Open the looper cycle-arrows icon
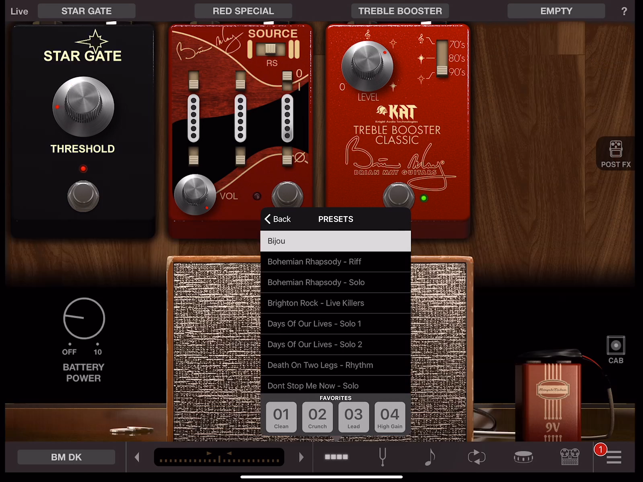 tap(476, 457)
